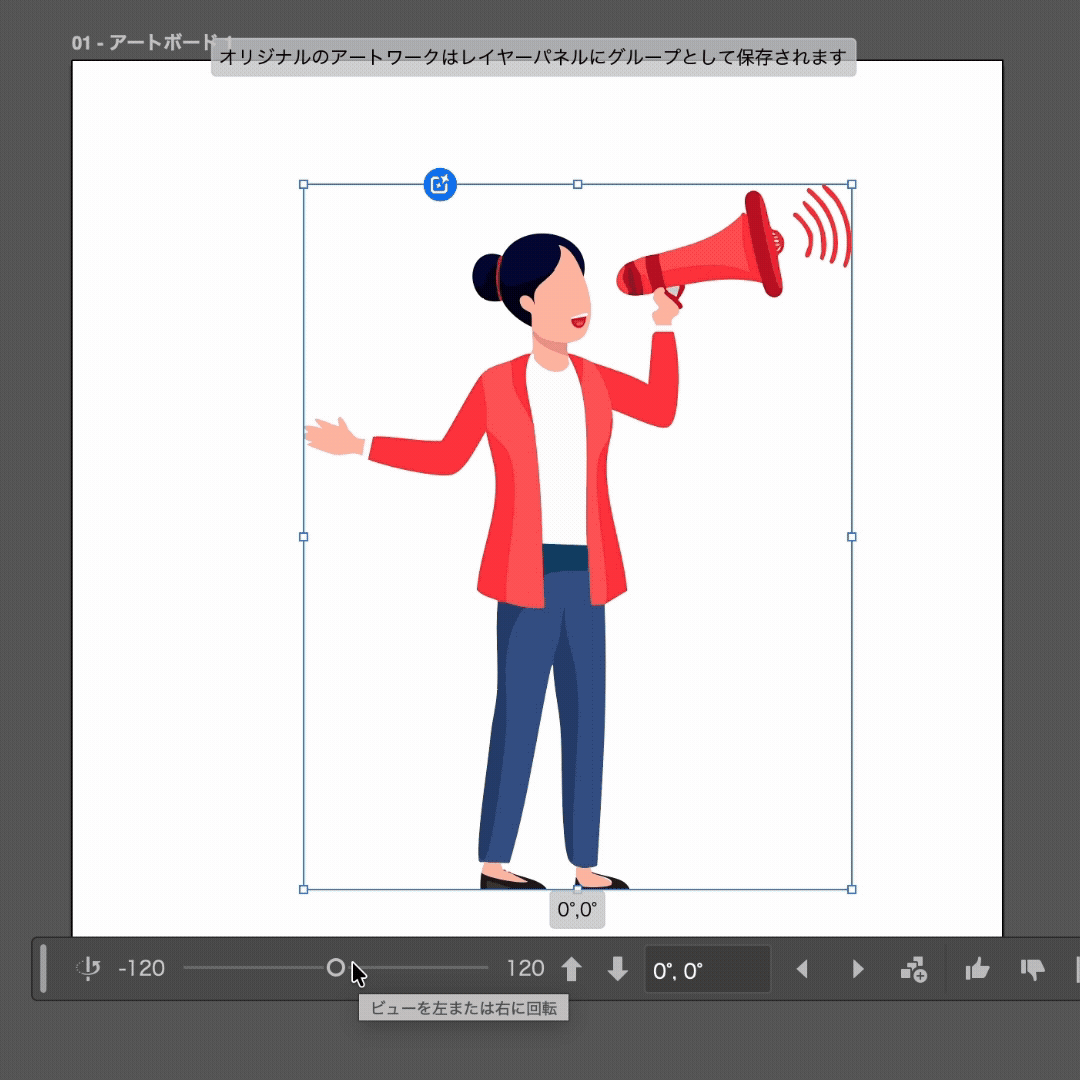Give thumbs down feedback
Image resolution: width=1080 pixels, height=1080 pixels.
(x=1032, y=969)
